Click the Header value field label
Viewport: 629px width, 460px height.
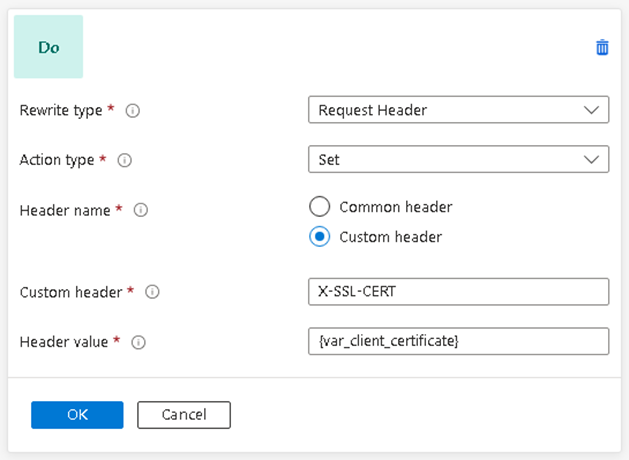click(64, 342)
